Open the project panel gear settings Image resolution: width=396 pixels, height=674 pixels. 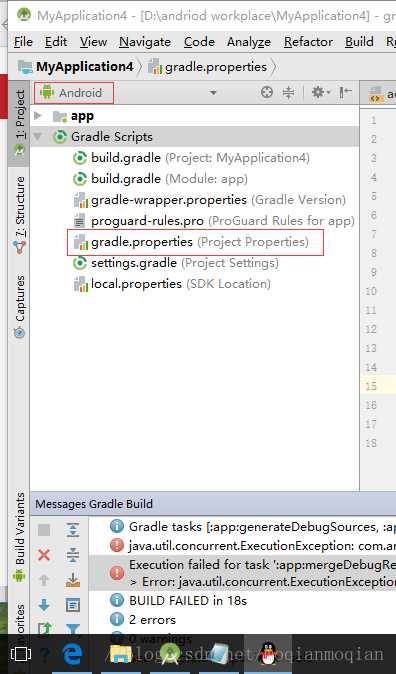[320, 92]
